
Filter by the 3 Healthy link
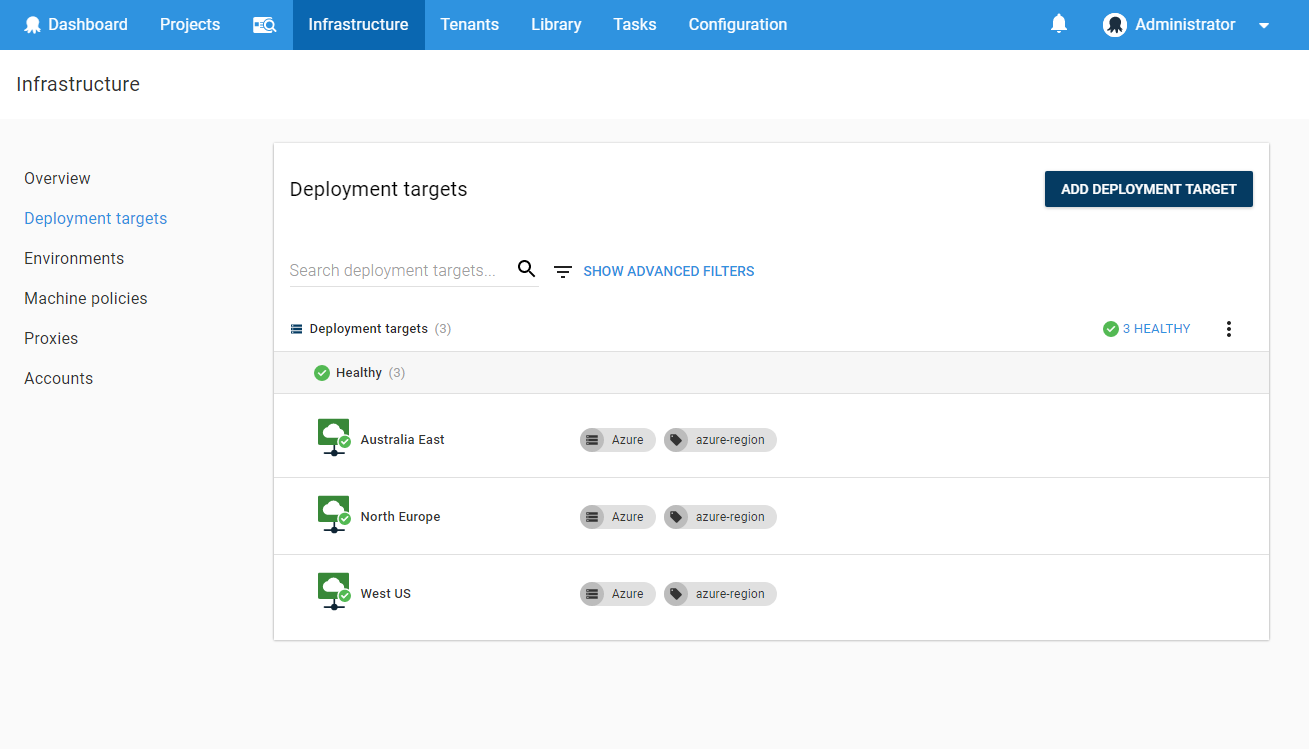point(1147,329)
